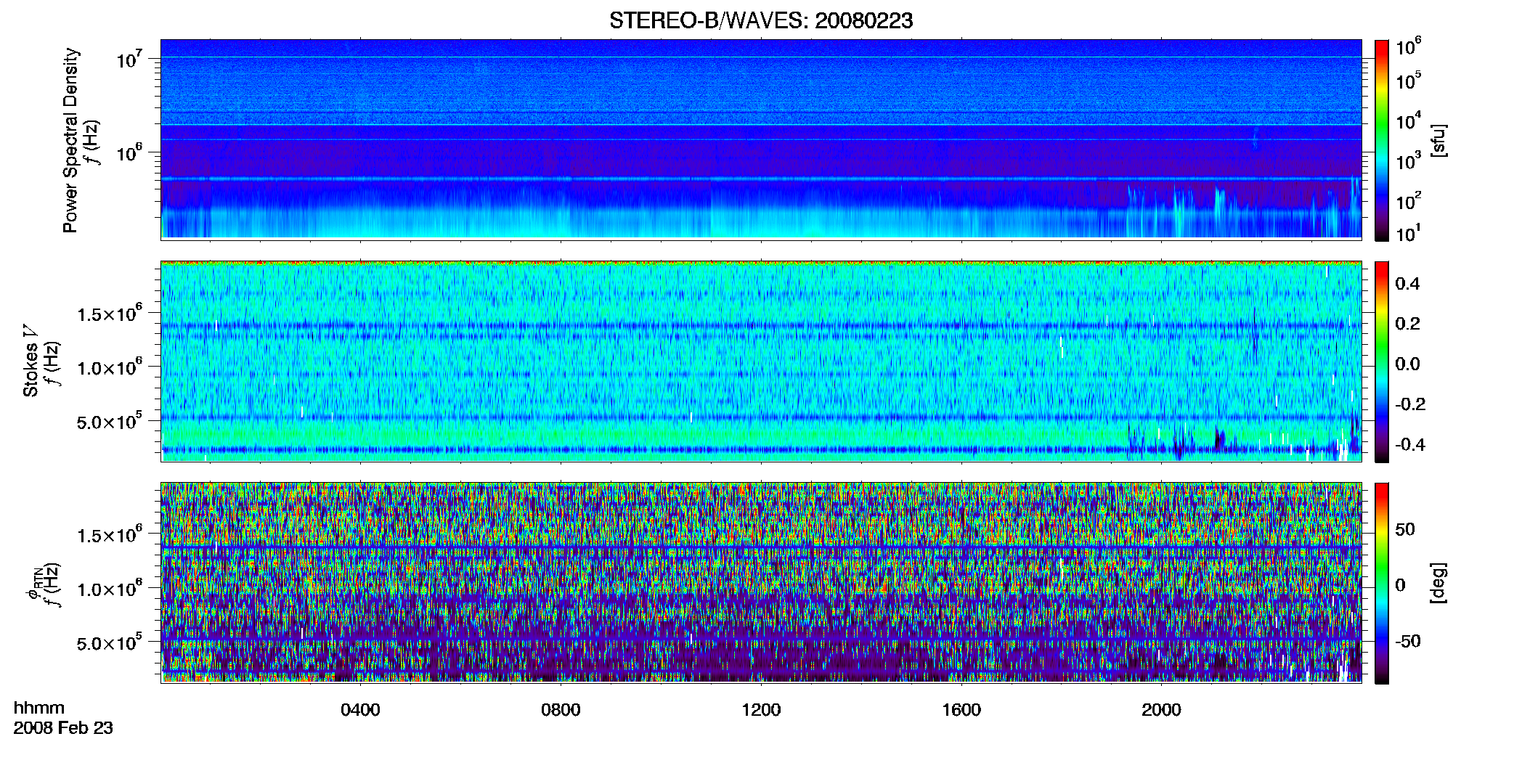Image resolution: width=1522 pixels, height=784 pixels.
Task: Click the 1.0×10^6 tick of the Stokes V panel
Action: 110,367
